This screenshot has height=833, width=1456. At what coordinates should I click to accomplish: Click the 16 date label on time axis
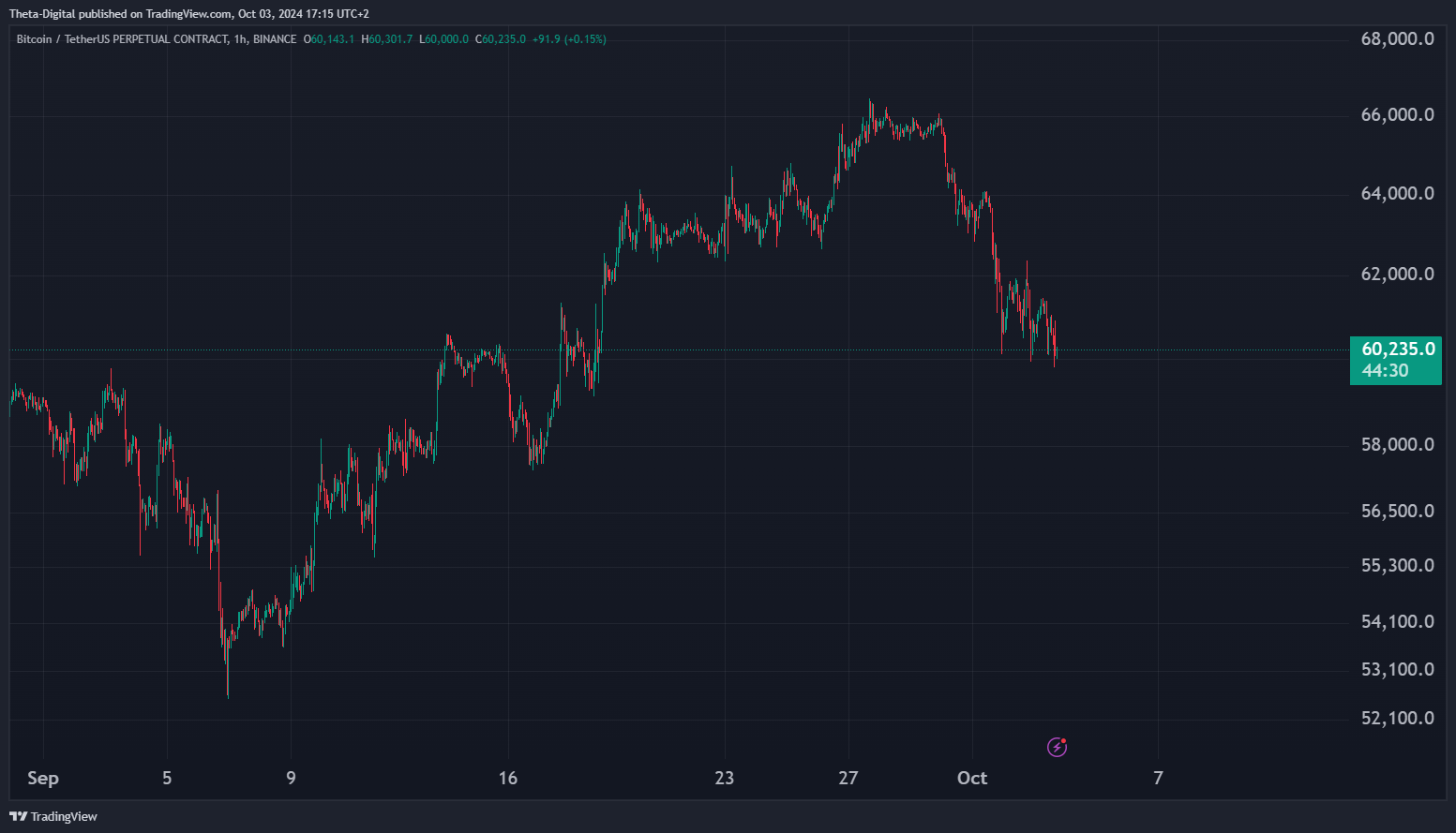pos(507,778)
